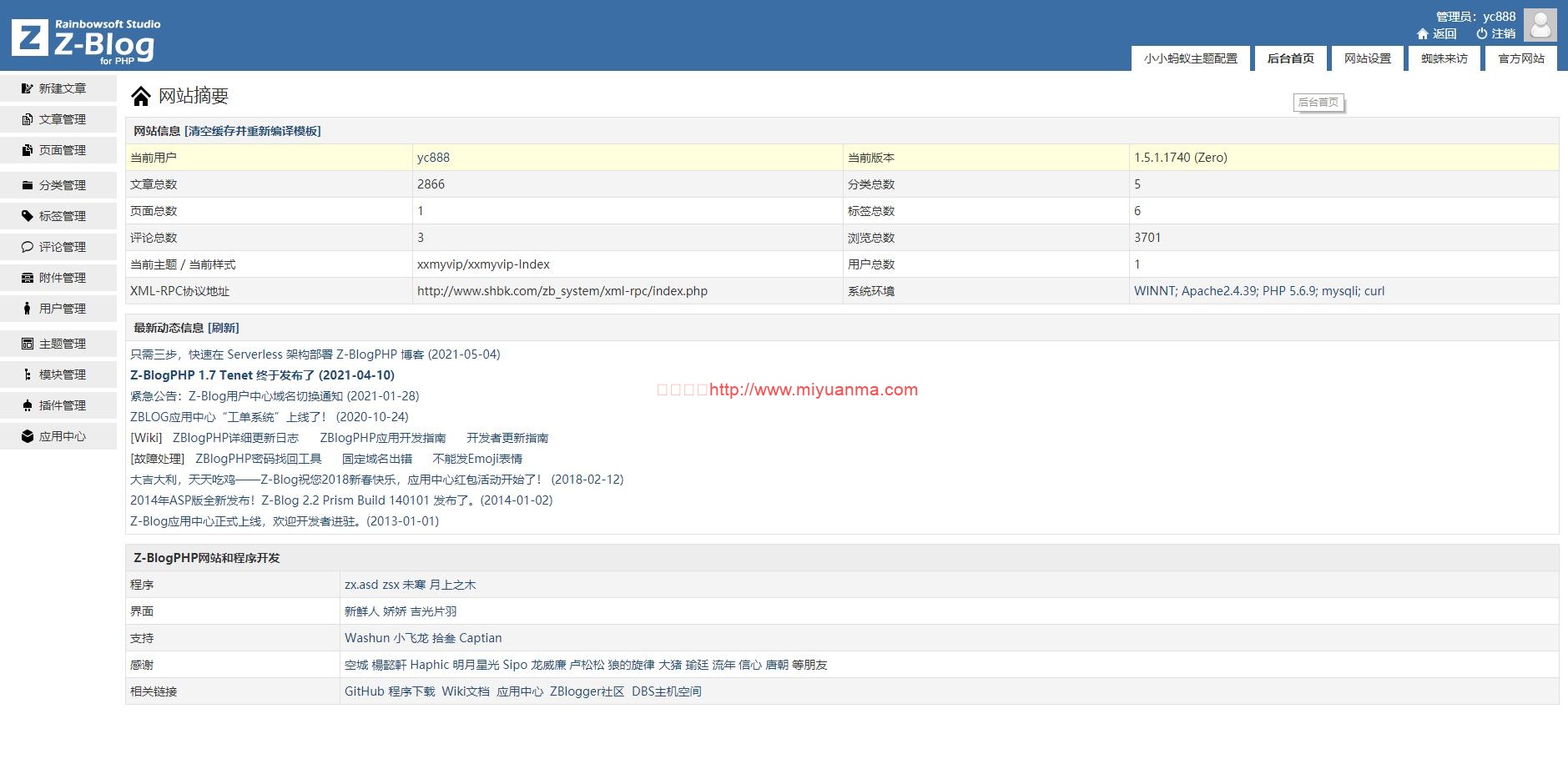This screenshot has width=1568, height=774.
Task: Open the 官方网站 tab
Action: (x=1521, y=58)
